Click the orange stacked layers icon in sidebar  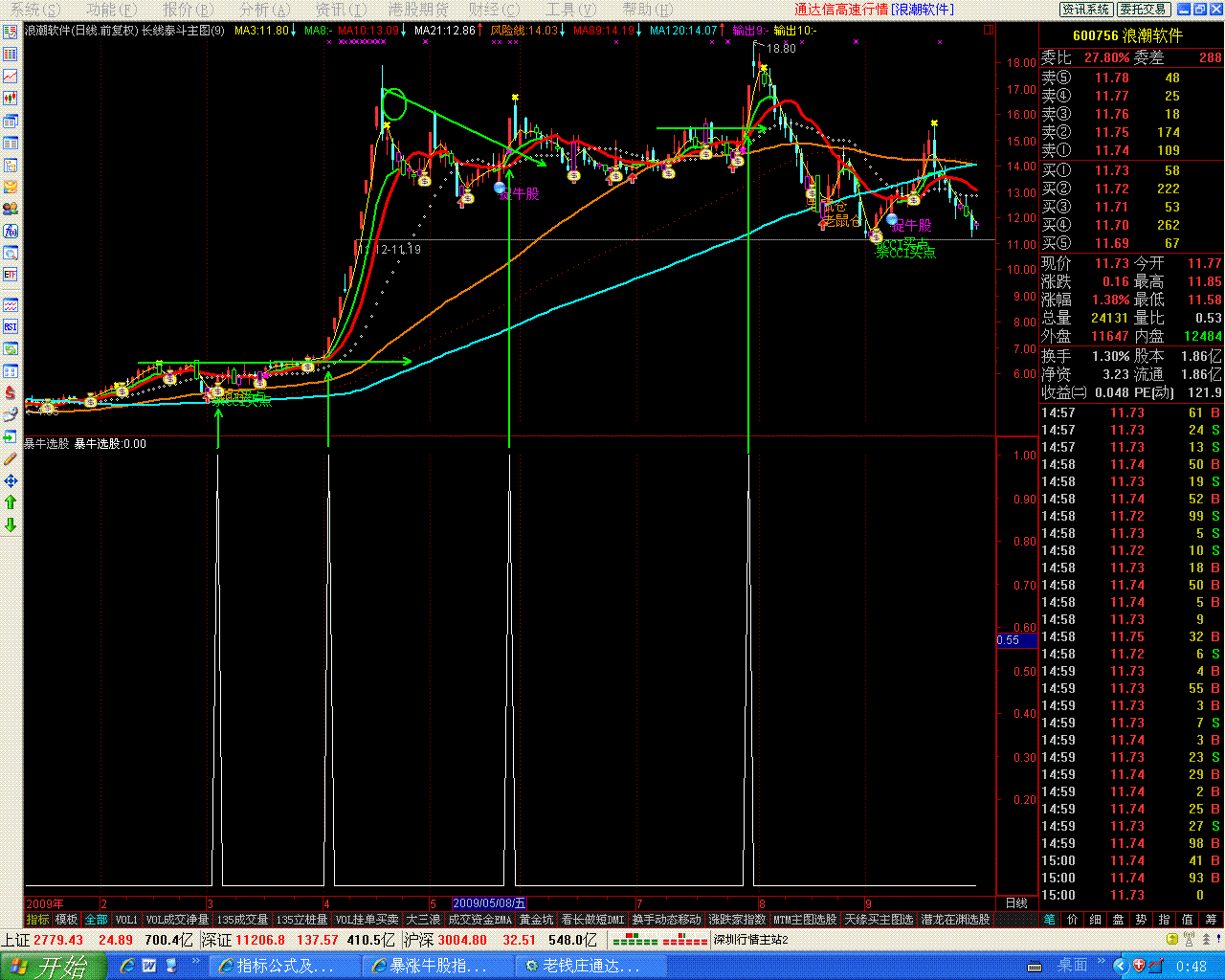[11, 187]
